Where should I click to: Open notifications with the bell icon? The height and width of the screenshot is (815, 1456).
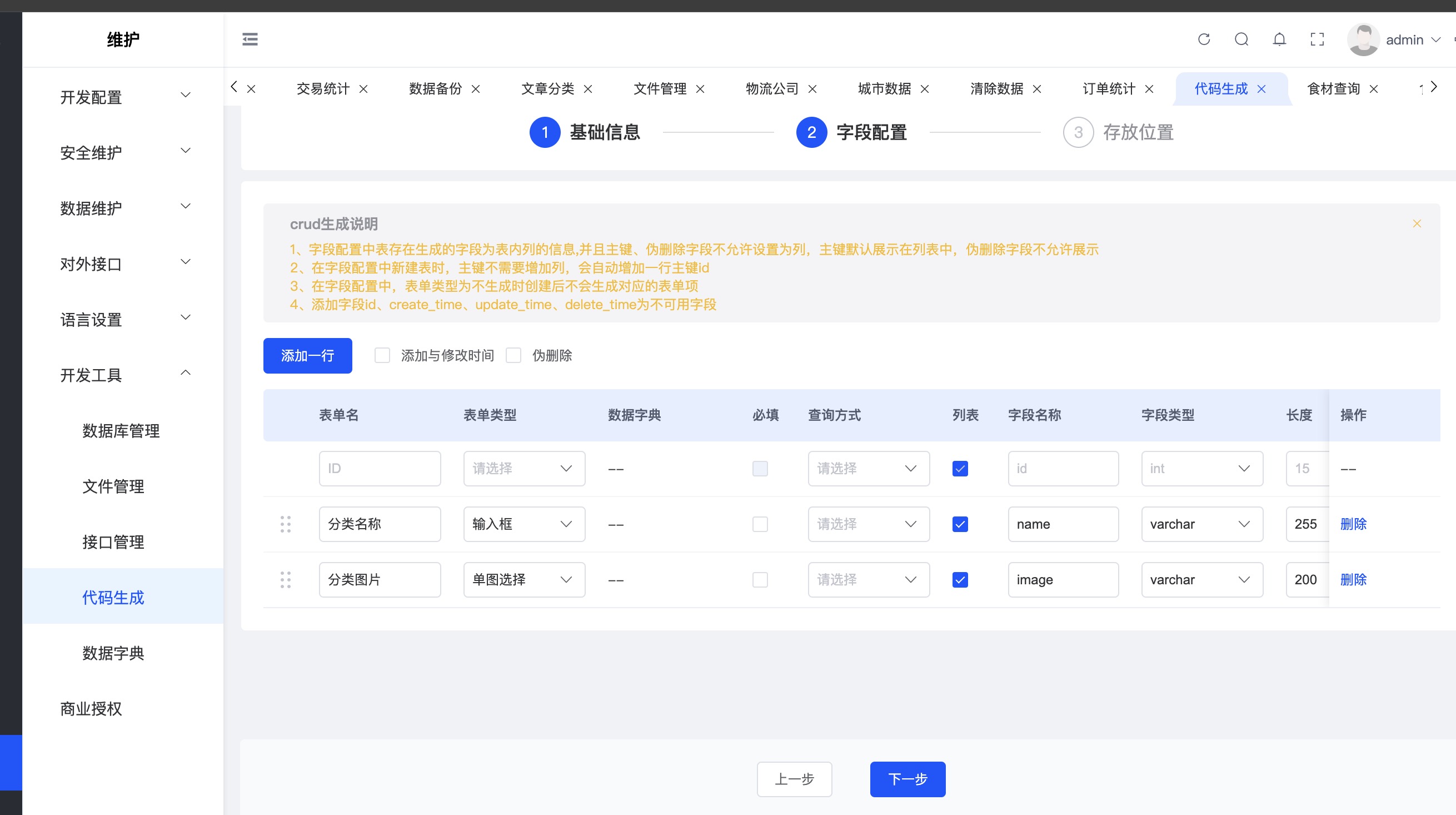pyautogui.click(x=1280, y=39)
